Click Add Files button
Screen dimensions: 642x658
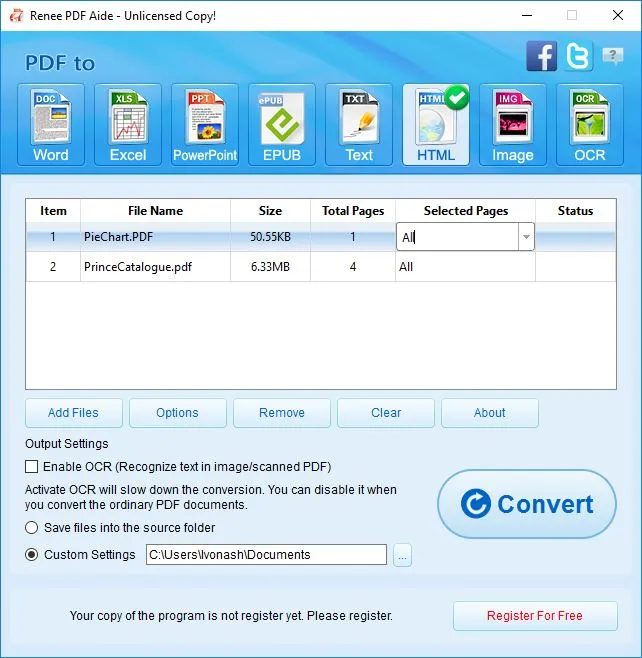(73, 413)
